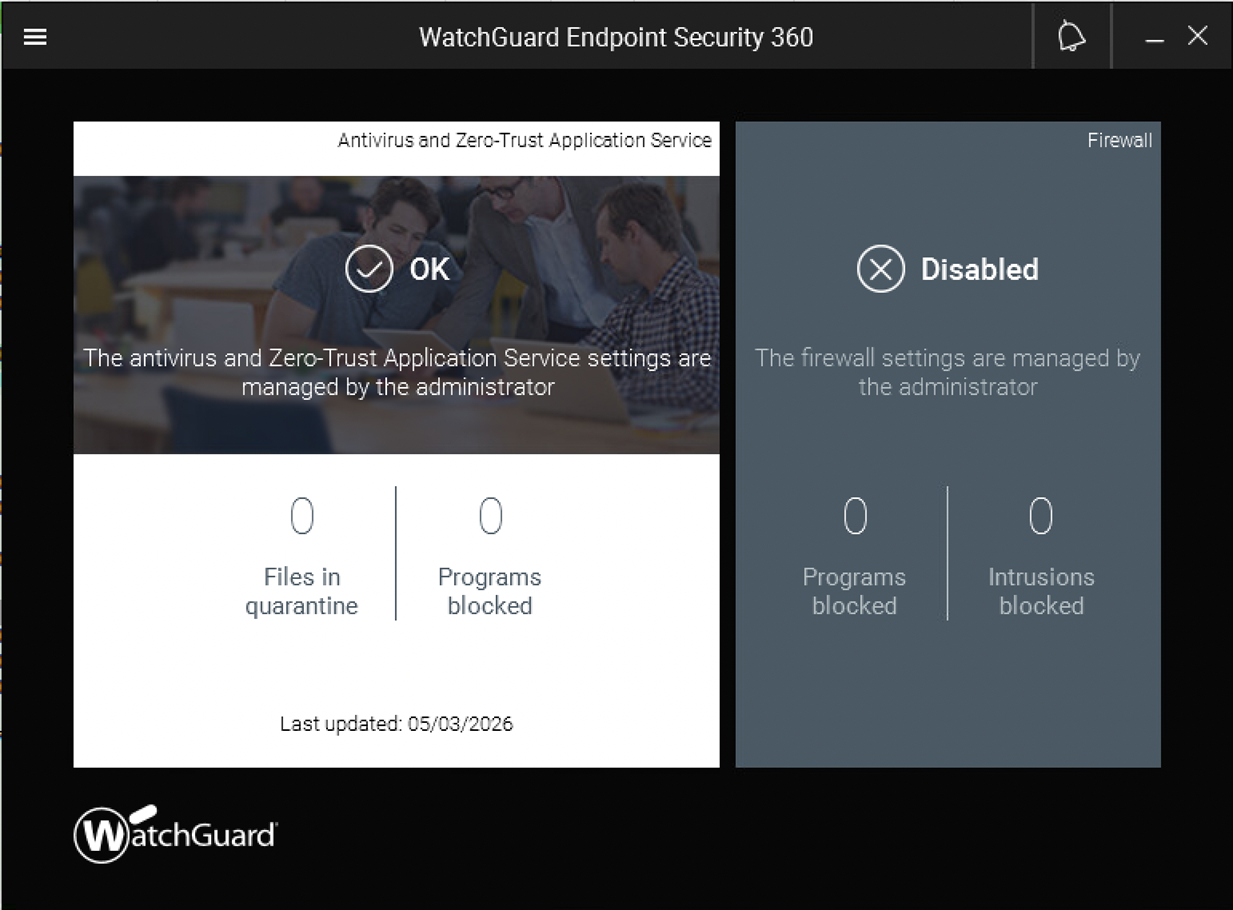Screen dimensions: 1233x910
Task: Click the Intrusions blocked counter
Action: pos(1040,555)
